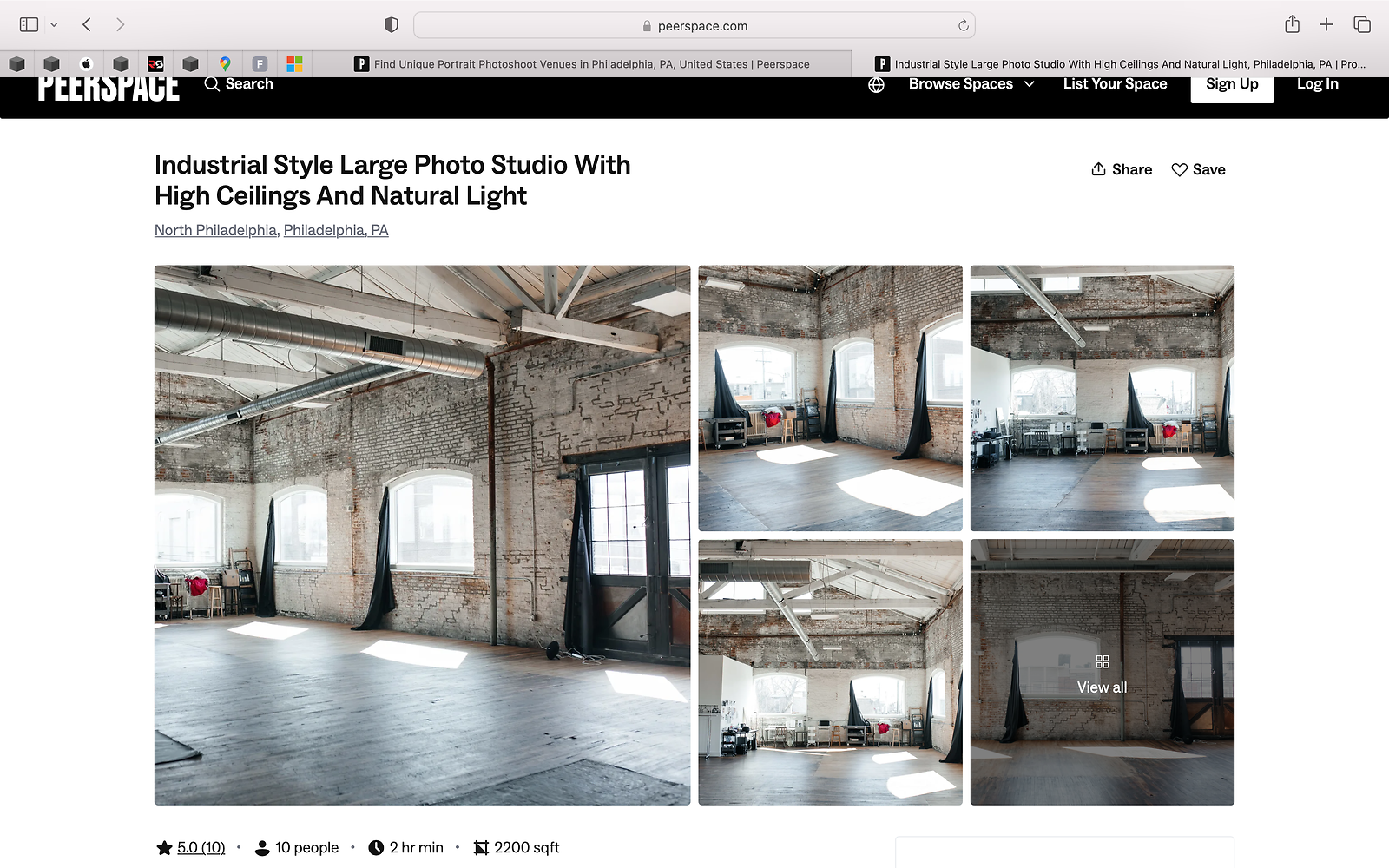Screen dimensions: 1389x868
Task: Show the tab overview
Action: (1362, 24)
